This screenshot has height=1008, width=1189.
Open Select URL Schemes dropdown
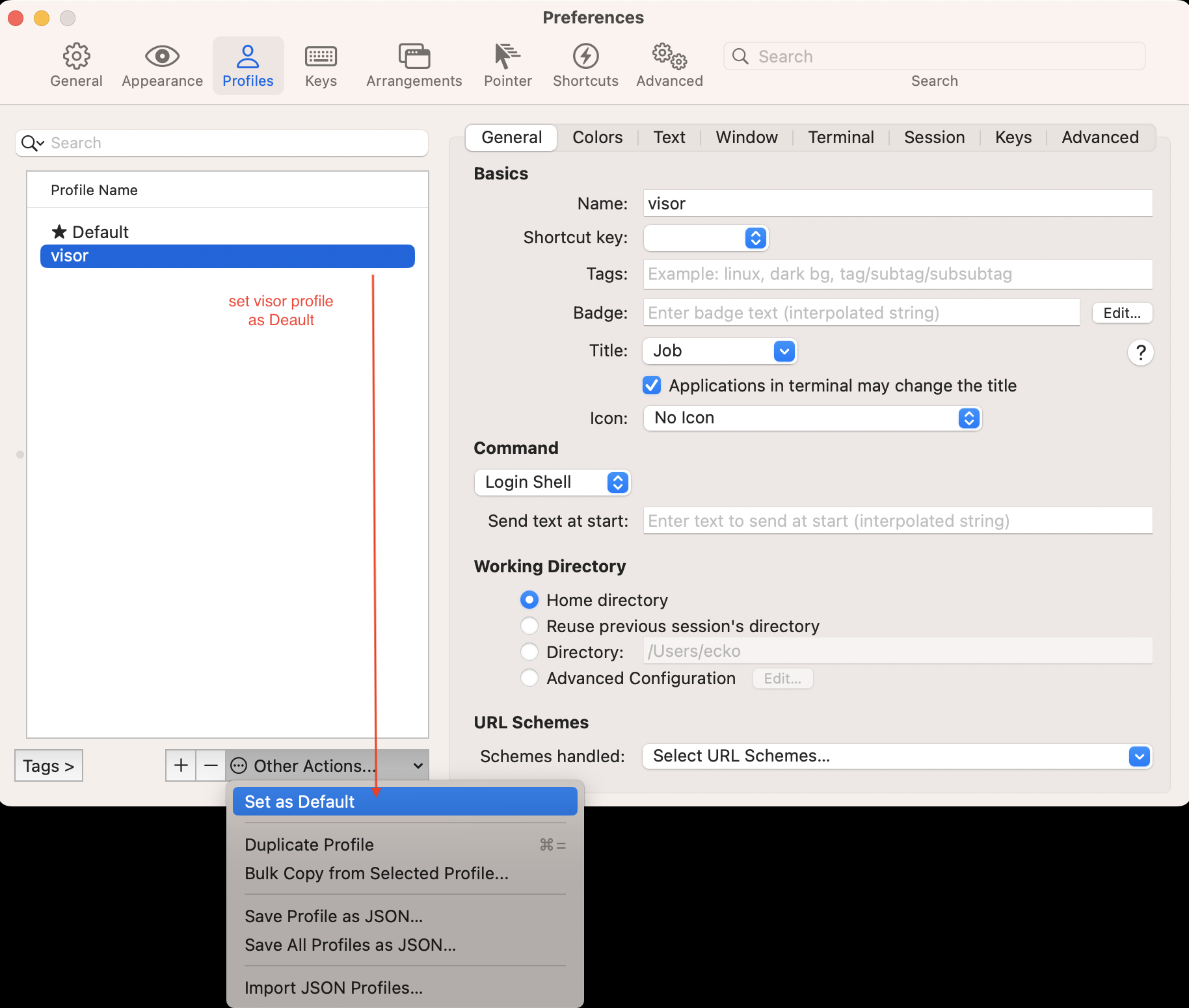(897, 756)
